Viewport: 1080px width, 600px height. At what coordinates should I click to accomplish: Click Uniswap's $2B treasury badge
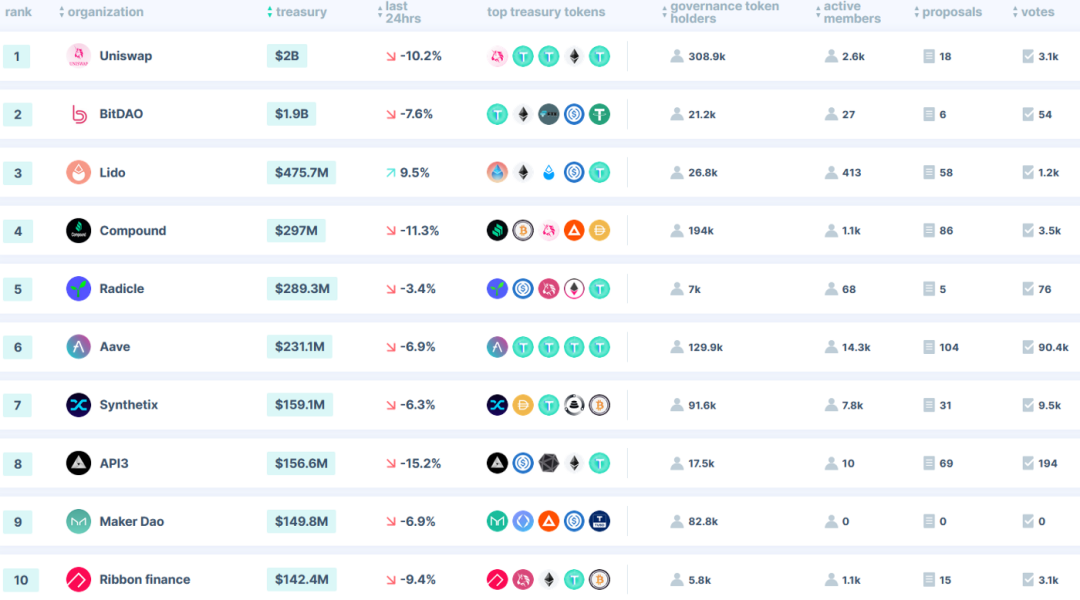point(287,56)
